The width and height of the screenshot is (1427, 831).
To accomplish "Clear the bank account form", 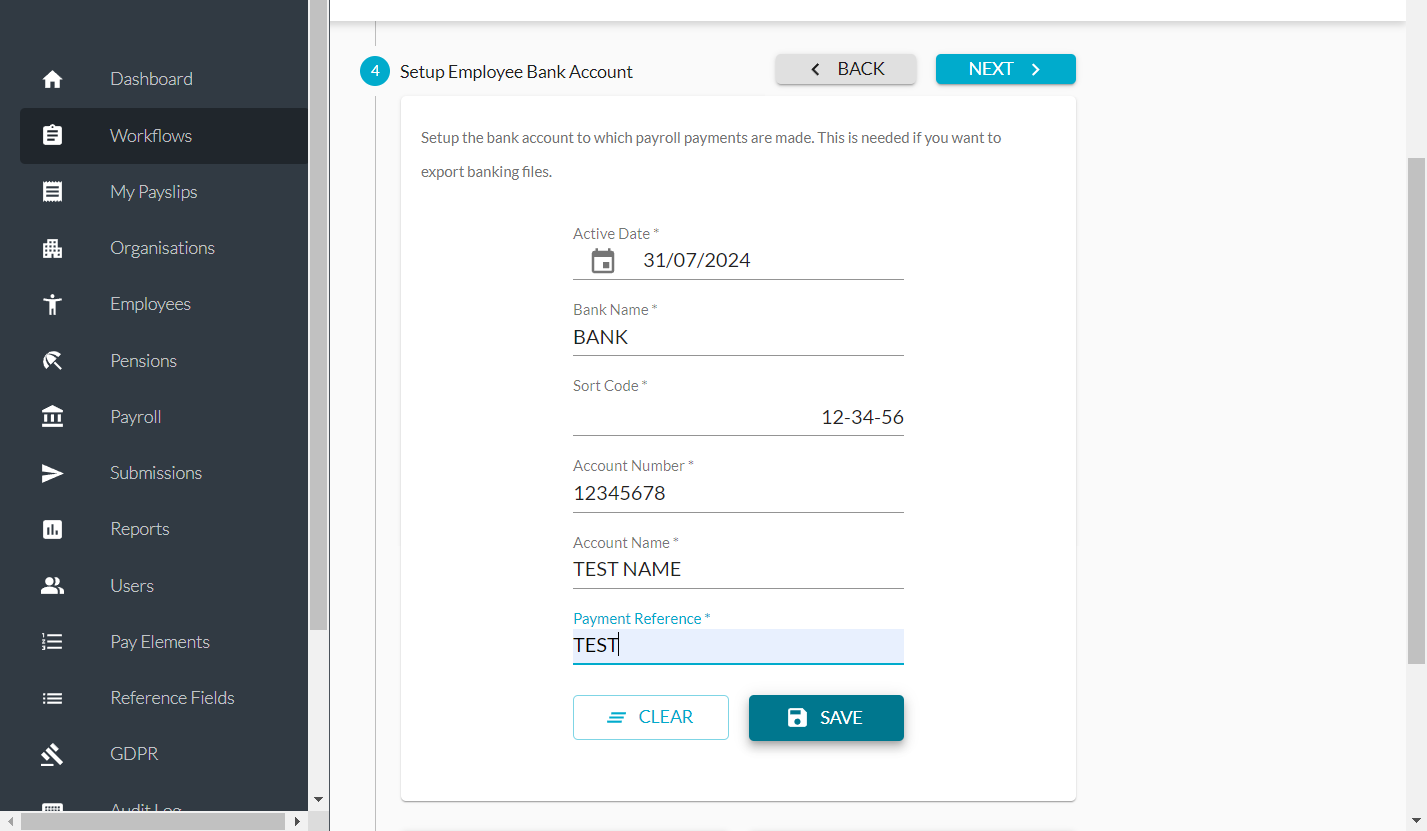I will (651, 717).
